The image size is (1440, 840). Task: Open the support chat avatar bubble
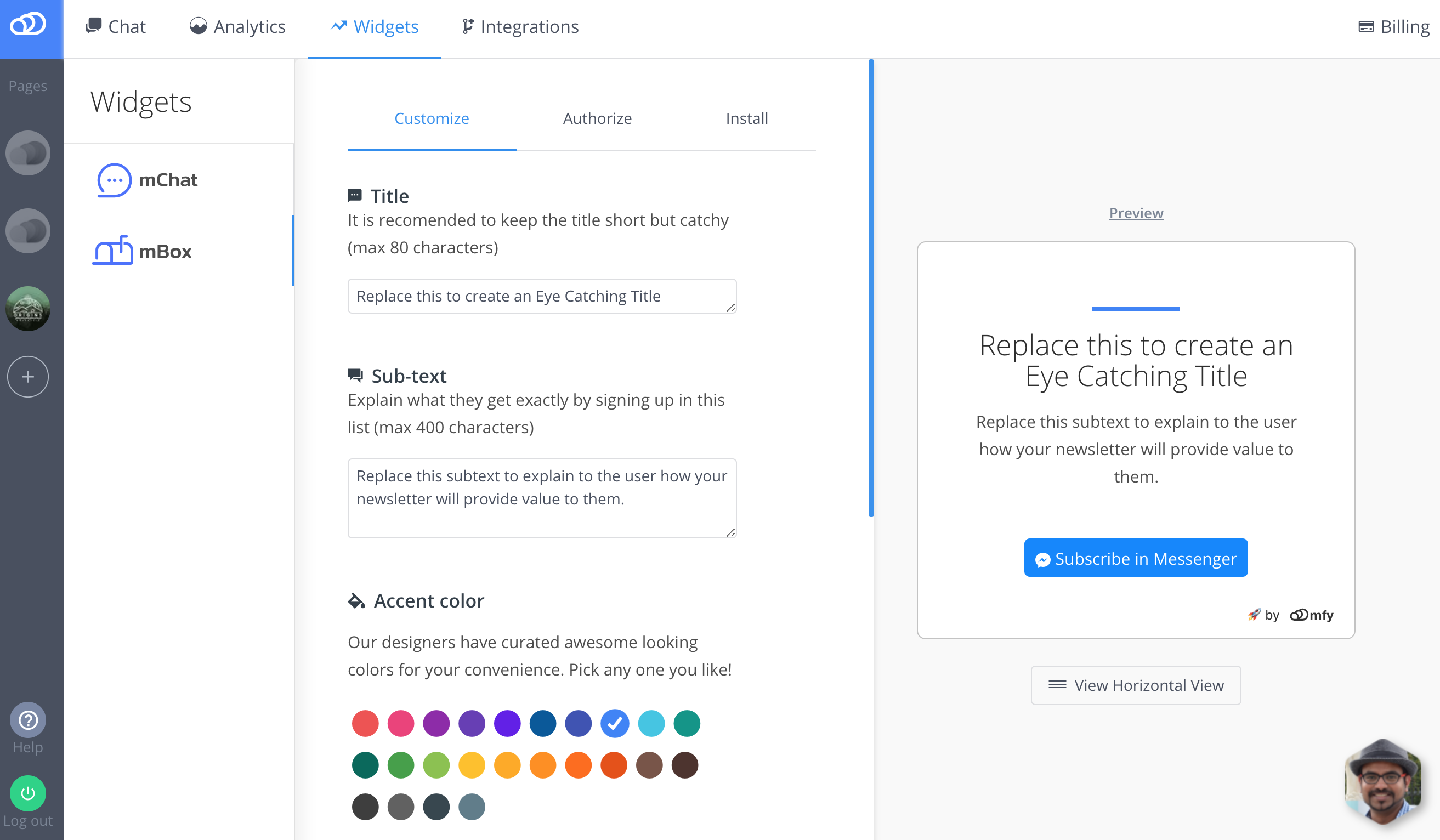pyautogui.click(x=1383, y=781)
